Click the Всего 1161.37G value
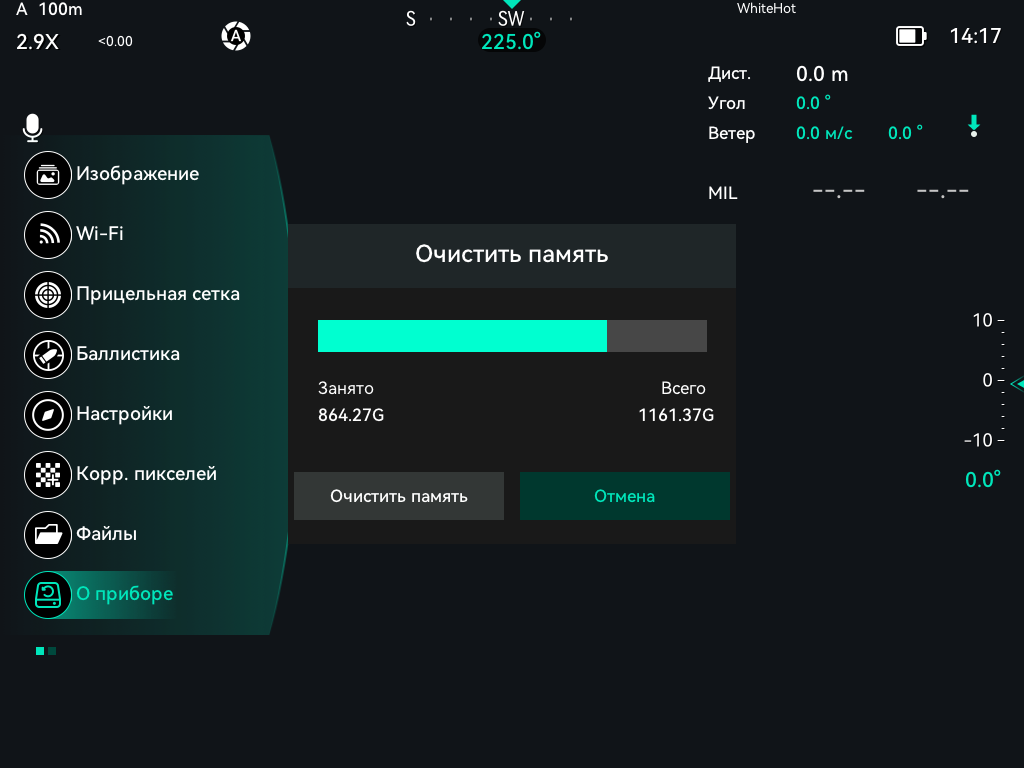This screenshot has height=768, width=1024. pyautogui.click(x=676, y=415)
